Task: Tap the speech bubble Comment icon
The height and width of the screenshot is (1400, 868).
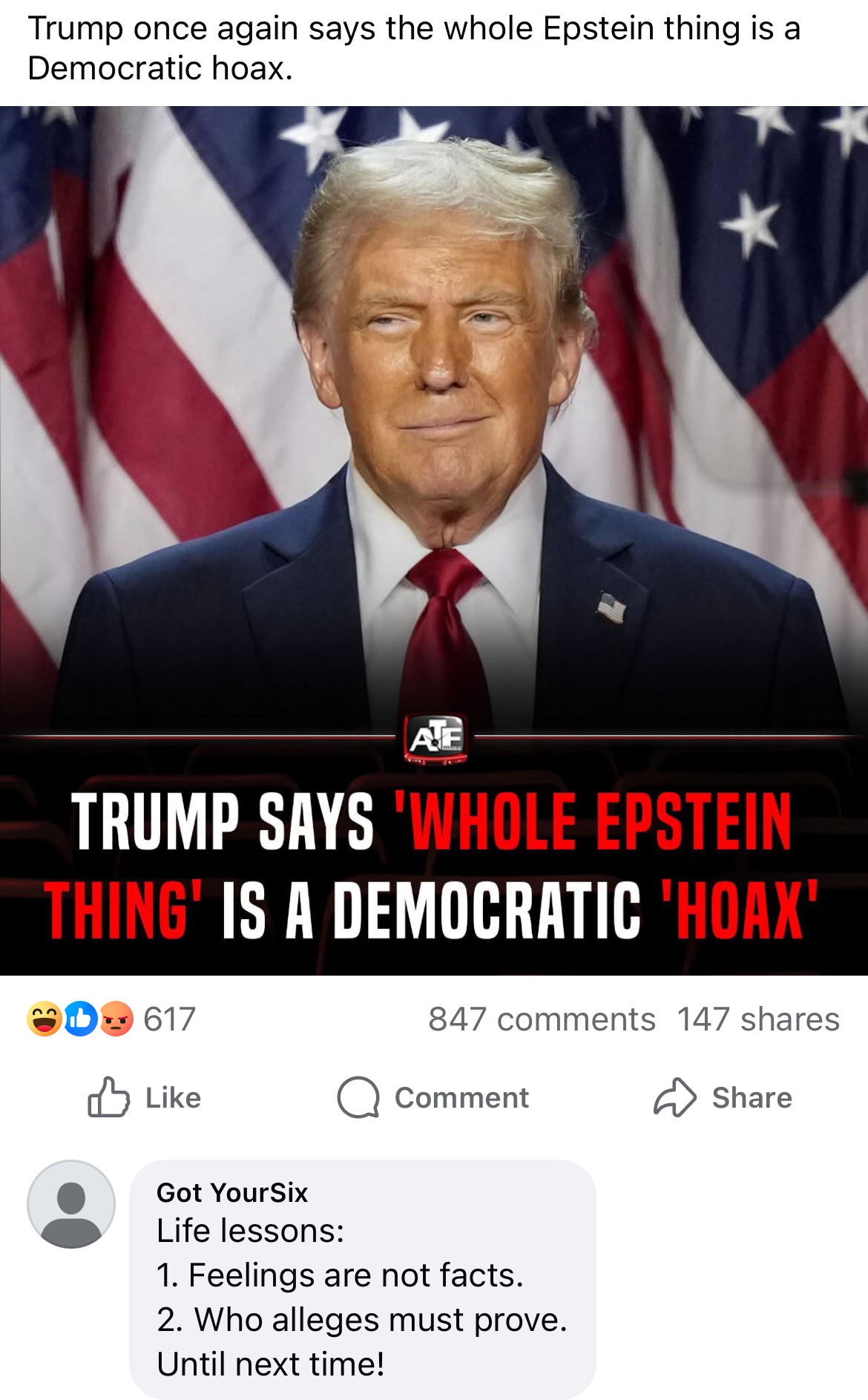Action: [x=358, y=1097]
